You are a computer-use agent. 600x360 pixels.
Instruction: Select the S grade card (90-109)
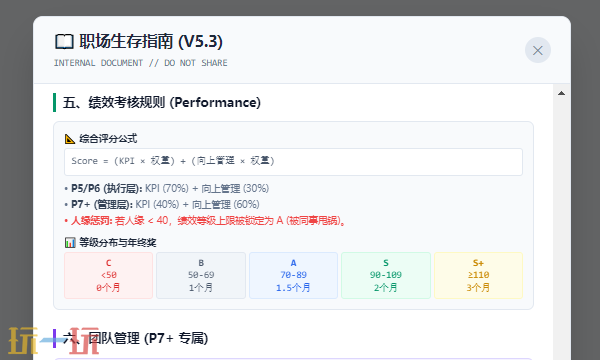pos(386,275)
